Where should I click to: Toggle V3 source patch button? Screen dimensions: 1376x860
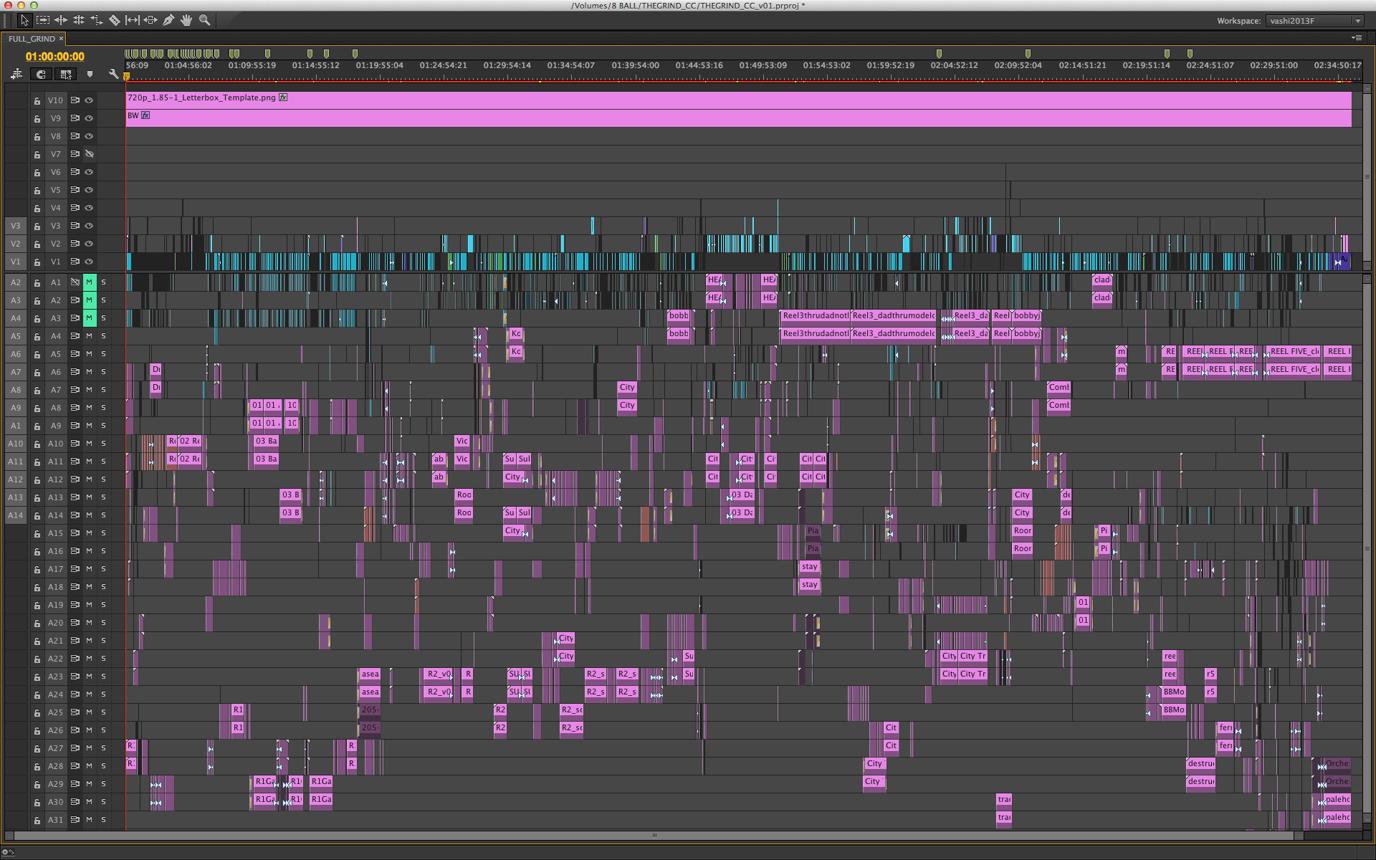click(x=15, y=226)
